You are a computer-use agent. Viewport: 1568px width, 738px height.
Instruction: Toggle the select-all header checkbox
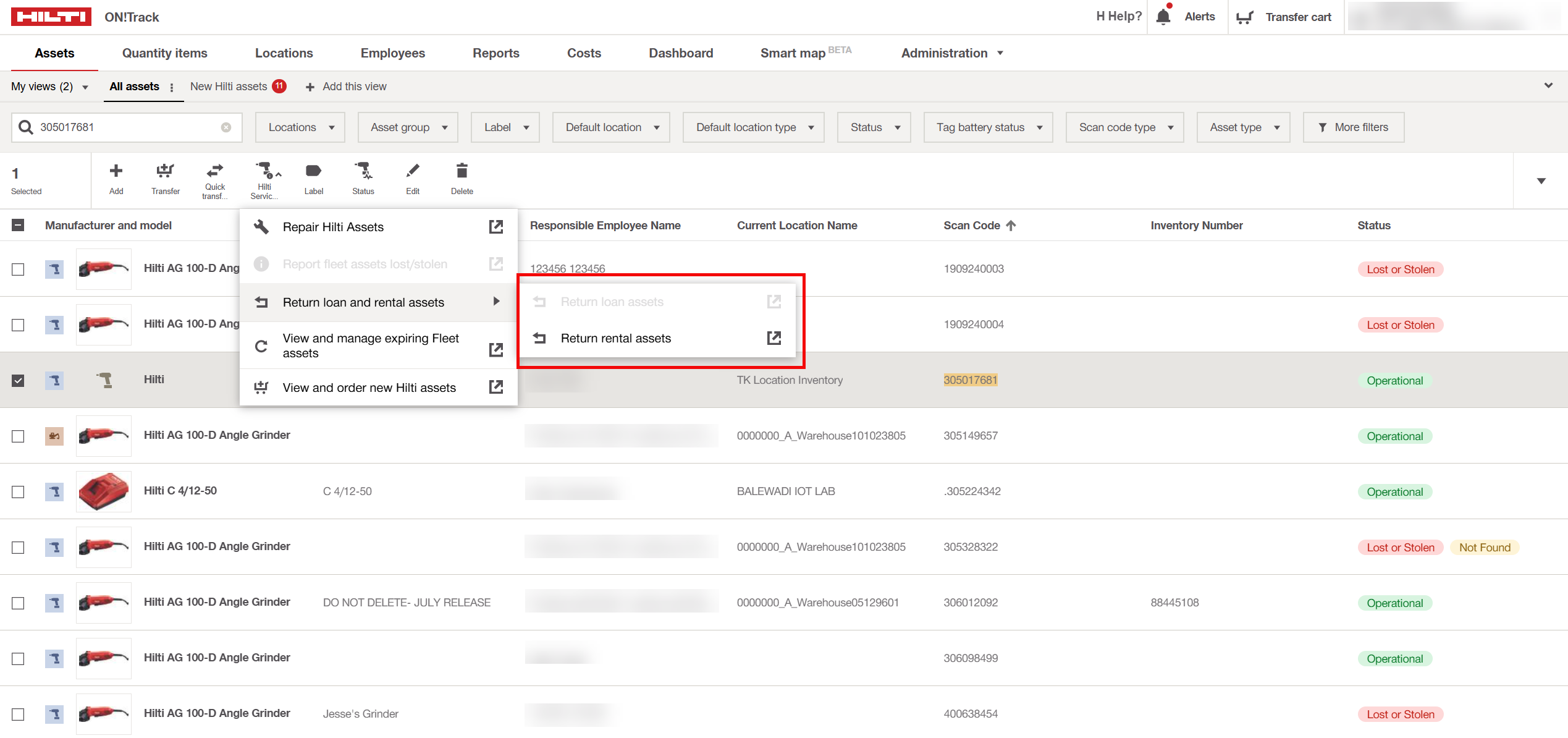coord(18,225)
